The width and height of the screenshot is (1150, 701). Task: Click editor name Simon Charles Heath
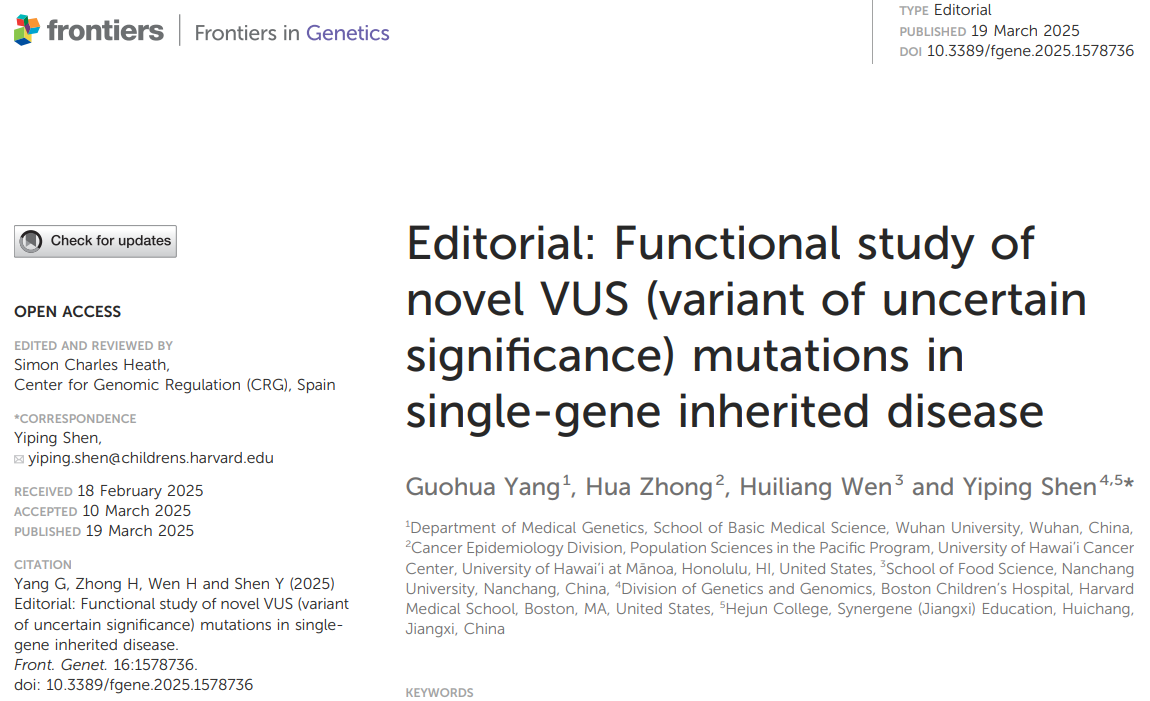tap(92, 365)
